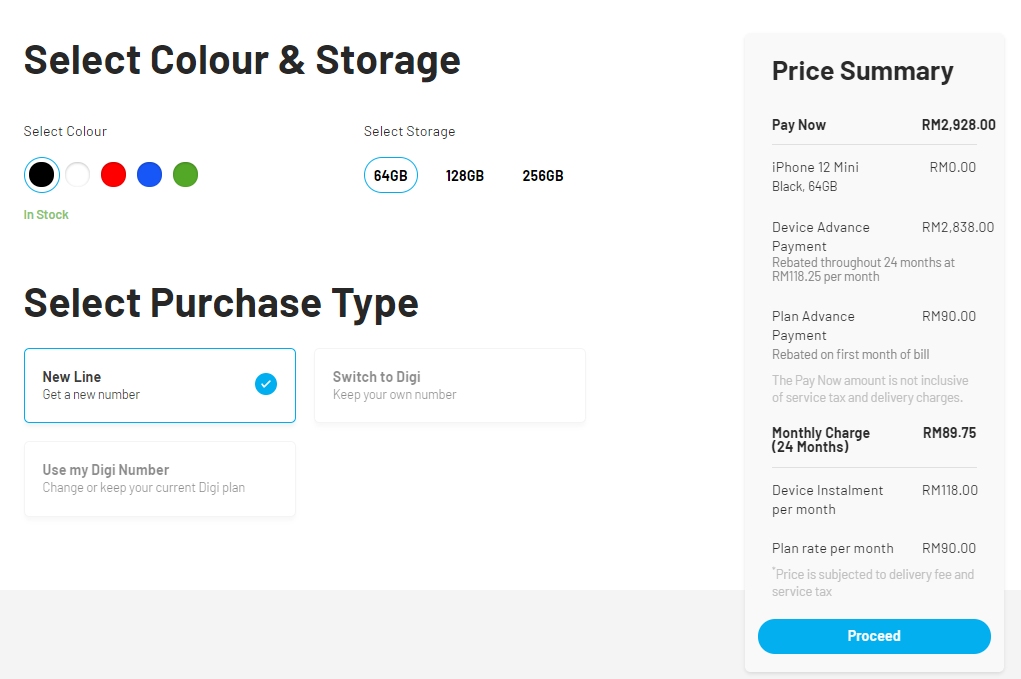Pick 256GB storage option
The image size is (1021, 679).
coord(543,176)
